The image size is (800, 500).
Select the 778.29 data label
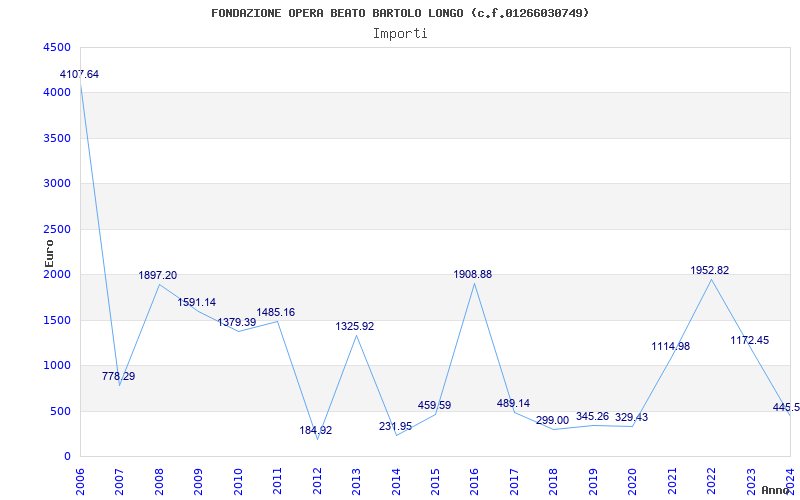(118, 377)
